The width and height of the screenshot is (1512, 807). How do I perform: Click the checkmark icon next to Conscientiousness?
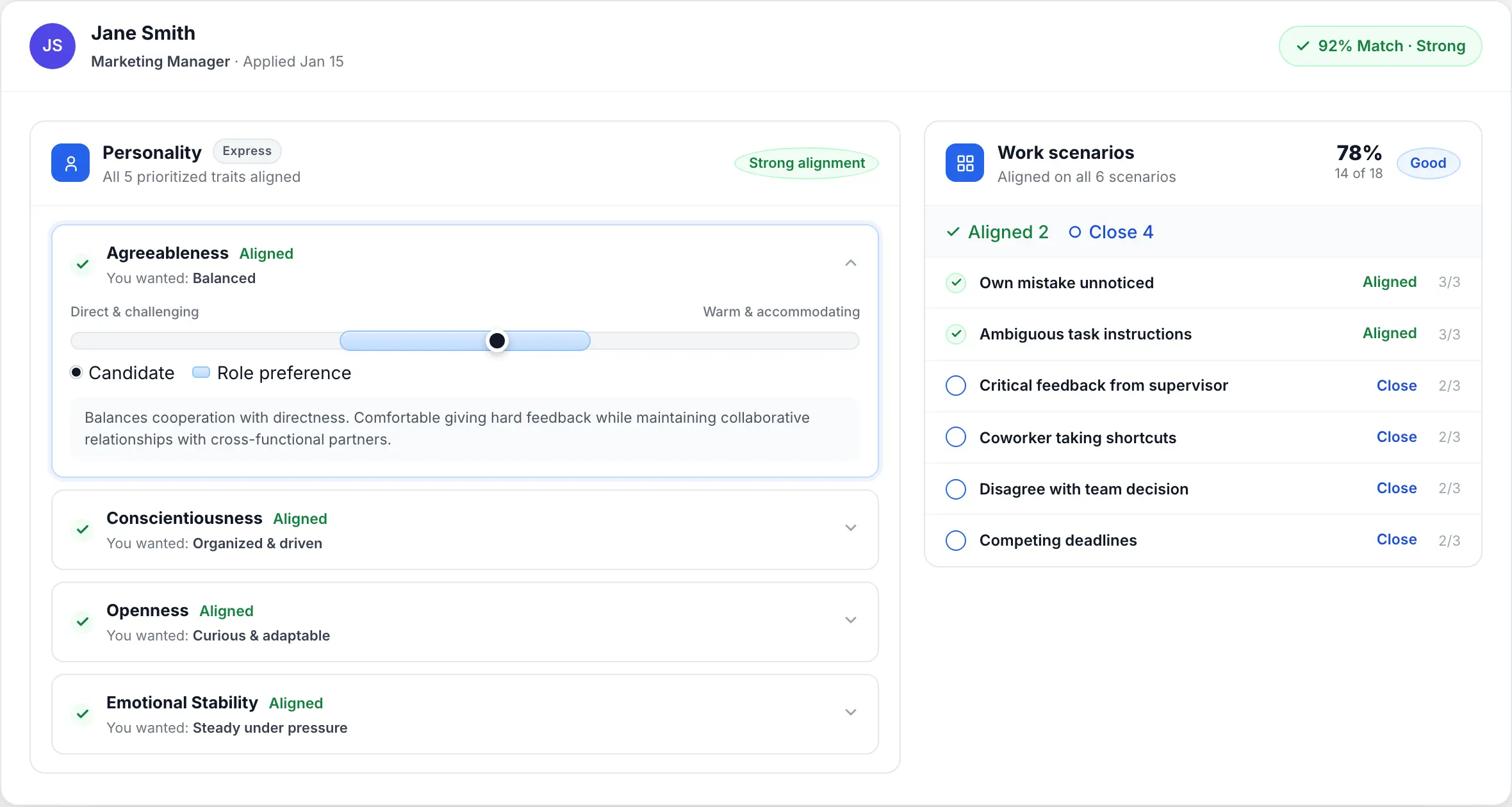pos(83,529)
